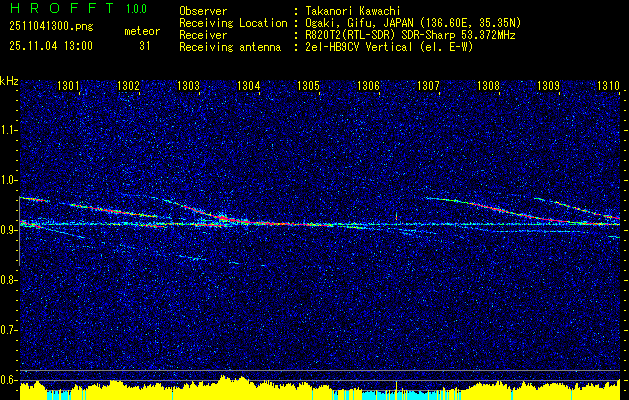Click the 1301 time marker
Screen dimensions: 629x400
point(69,85)
